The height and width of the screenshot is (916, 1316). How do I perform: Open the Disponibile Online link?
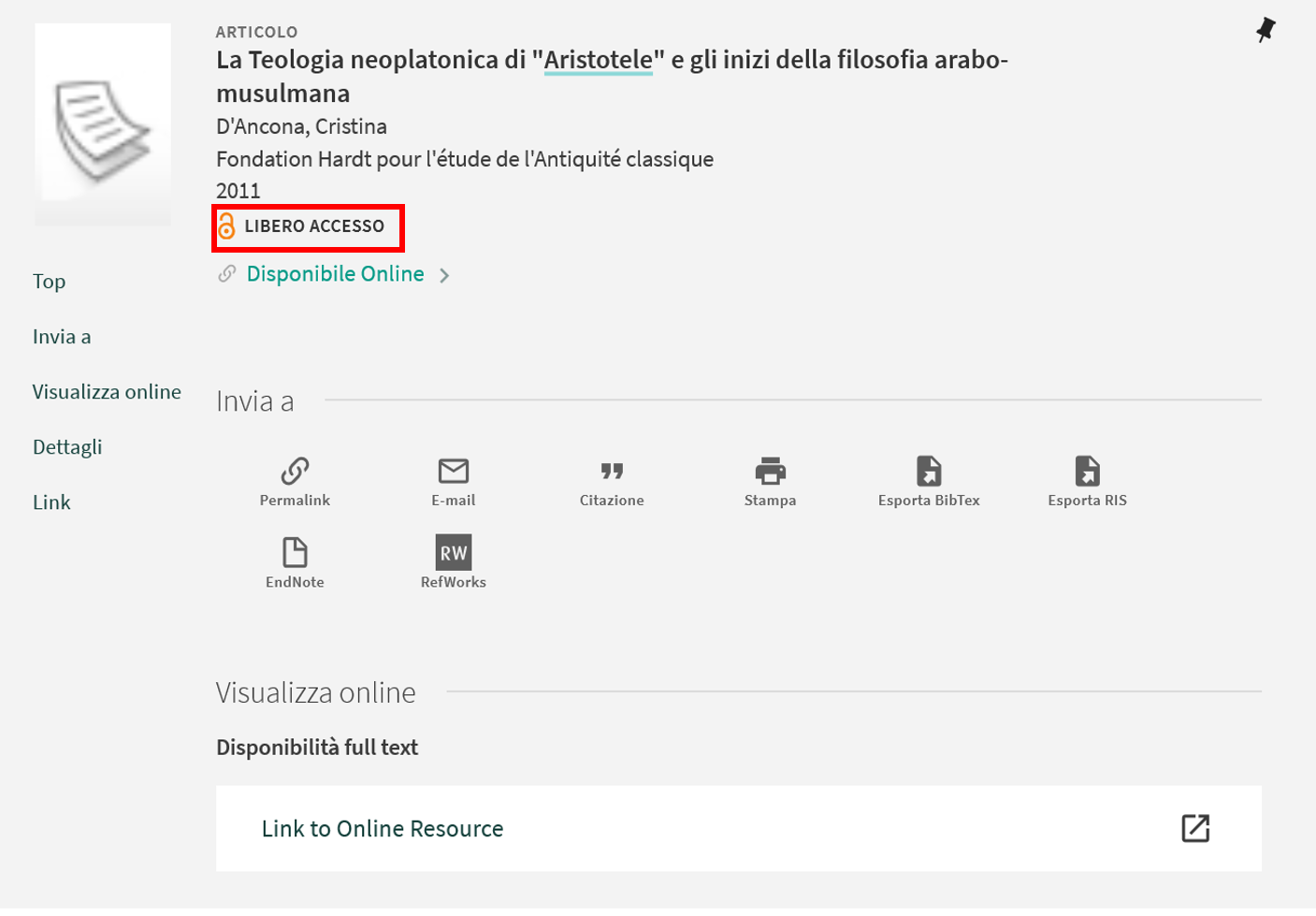335,274
